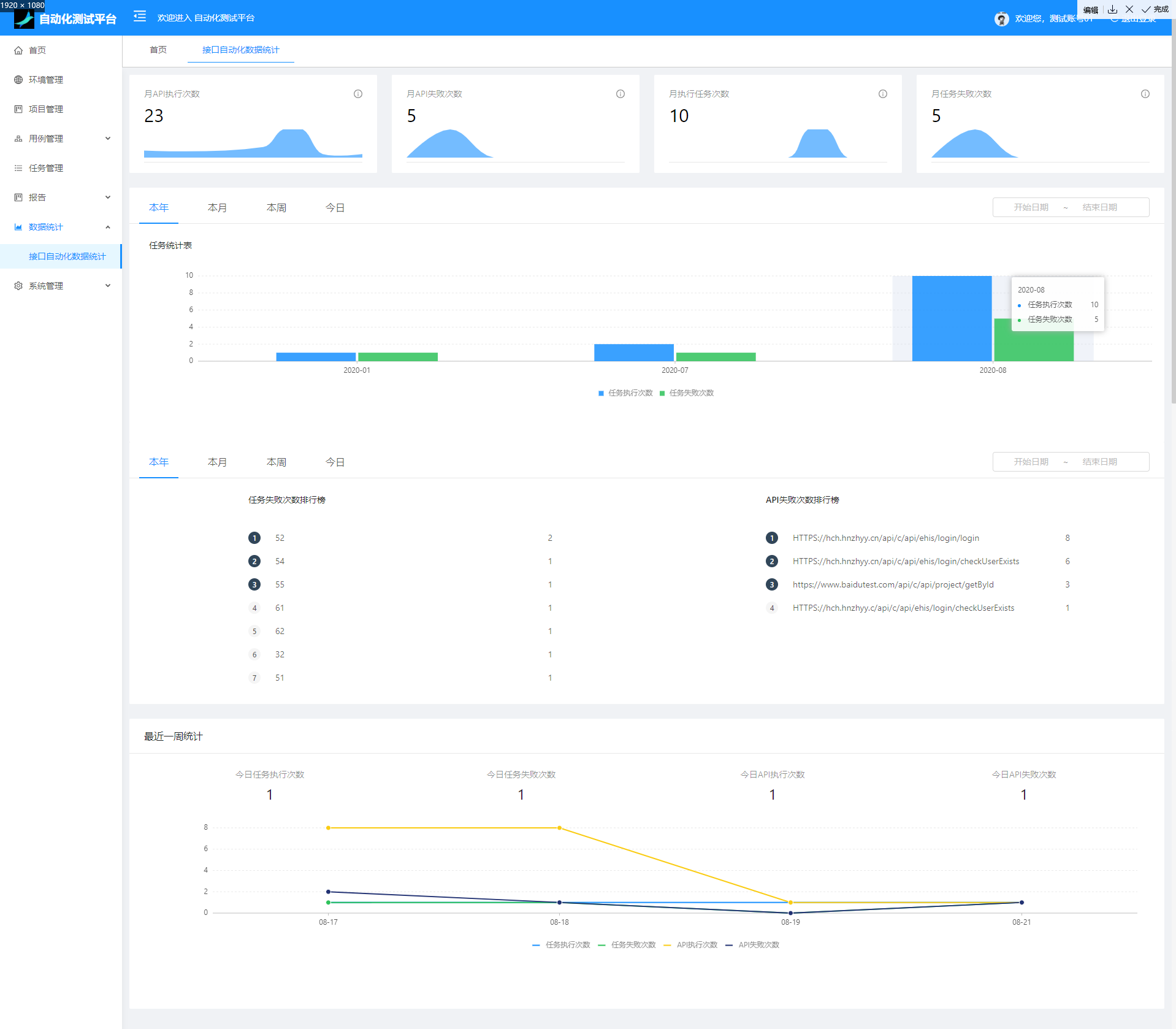This screenshot has width=1176, height=1029.
Task: Click the user avatar icon
Action: click(1002, 19)
